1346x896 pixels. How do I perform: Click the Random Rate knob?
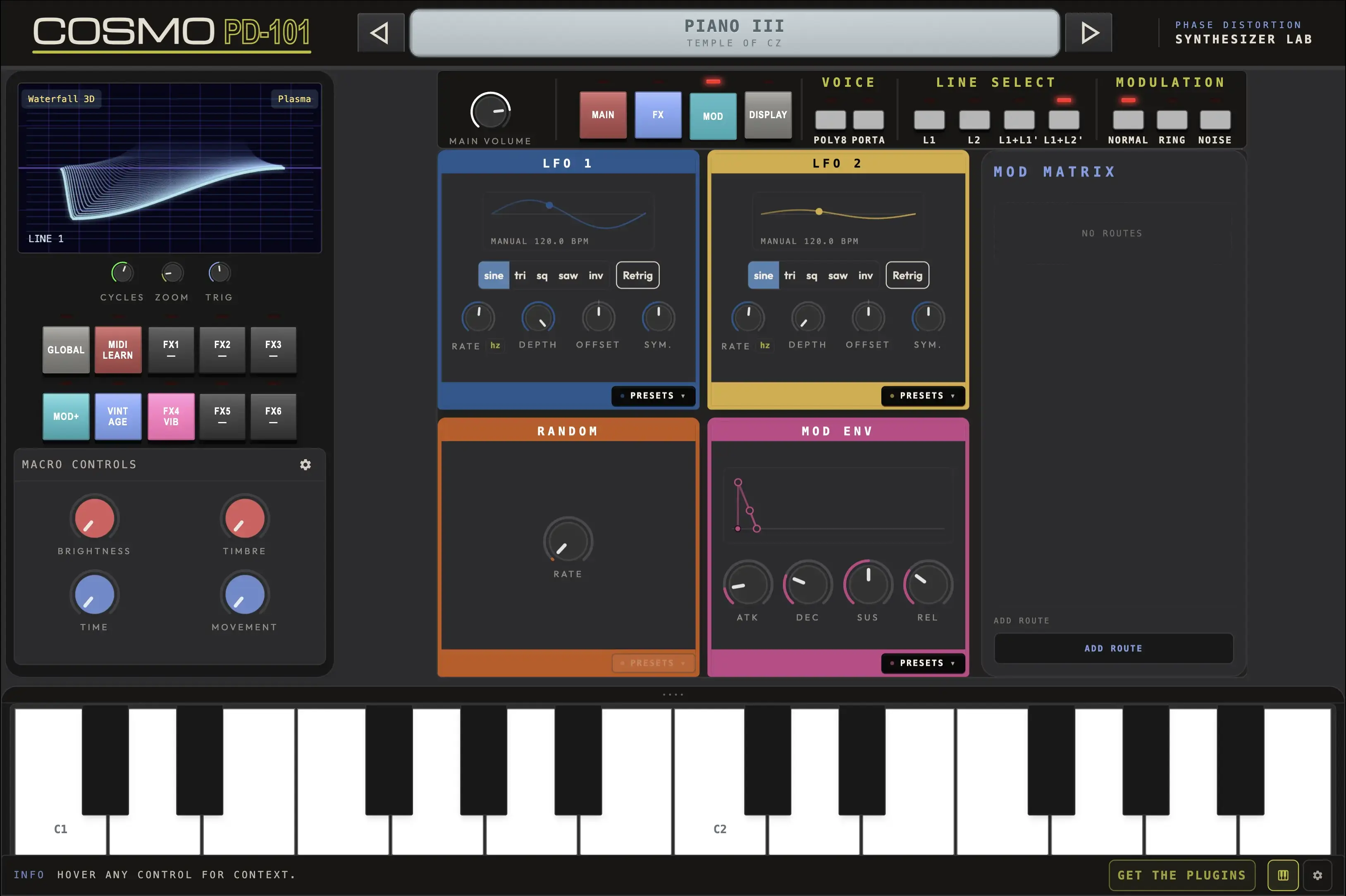(568, 541)
